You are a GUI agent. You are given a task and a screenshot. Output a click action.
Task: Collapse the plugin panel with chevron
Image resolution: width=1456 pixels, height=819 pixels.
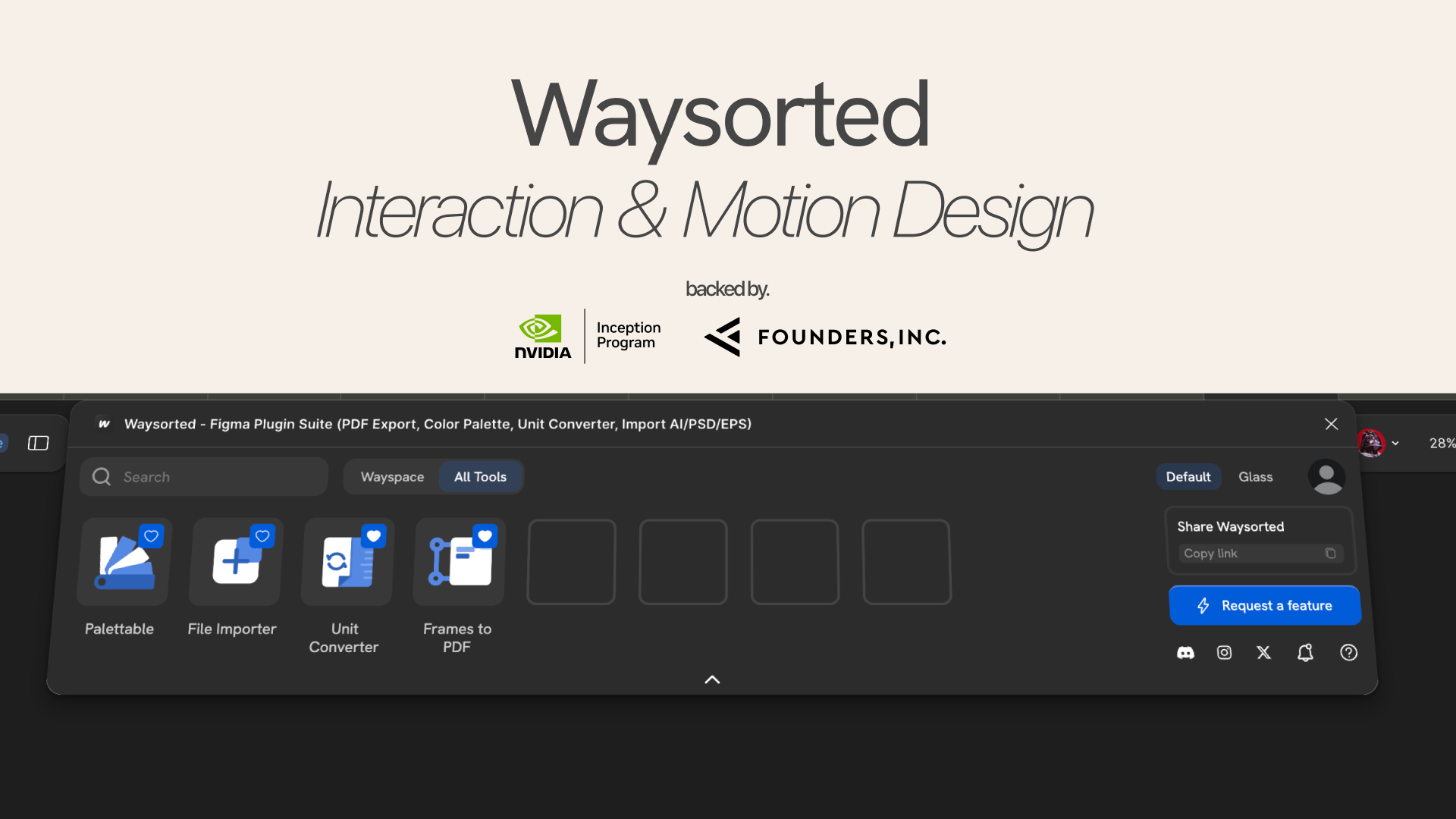pos(712,679)
